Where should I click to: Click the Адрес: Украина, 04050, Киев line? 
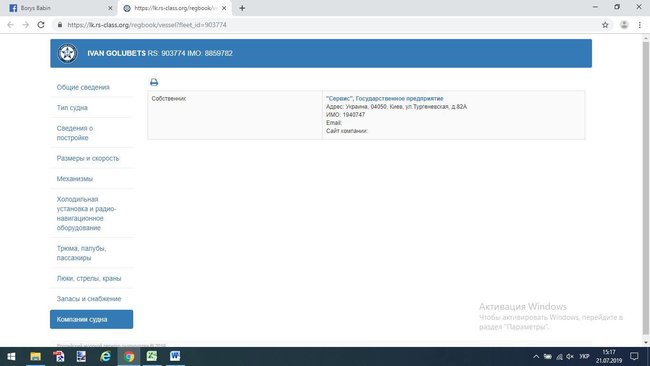396,107
